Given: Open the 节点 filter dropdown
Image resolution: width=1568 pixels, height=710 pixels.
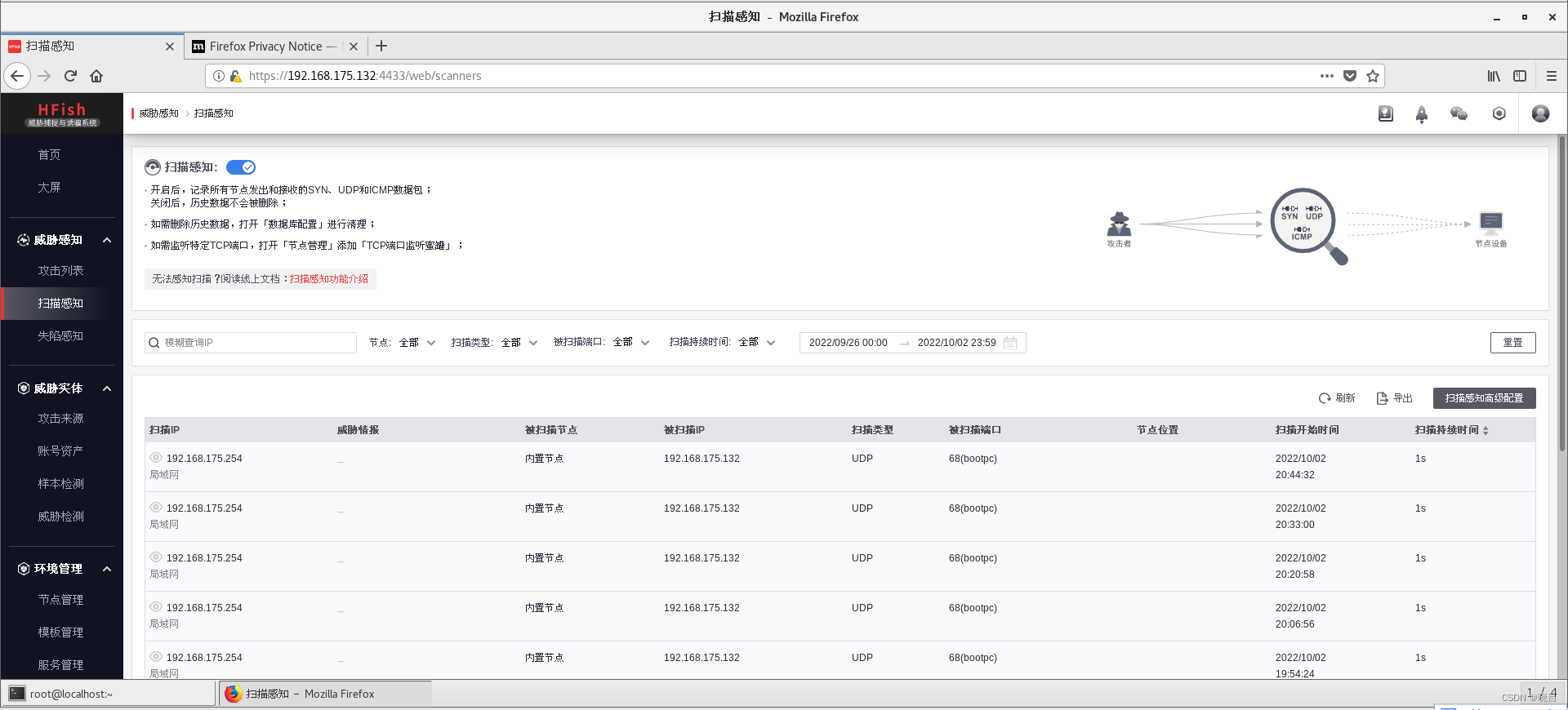Looking at the screenshot, I should 416,343.
